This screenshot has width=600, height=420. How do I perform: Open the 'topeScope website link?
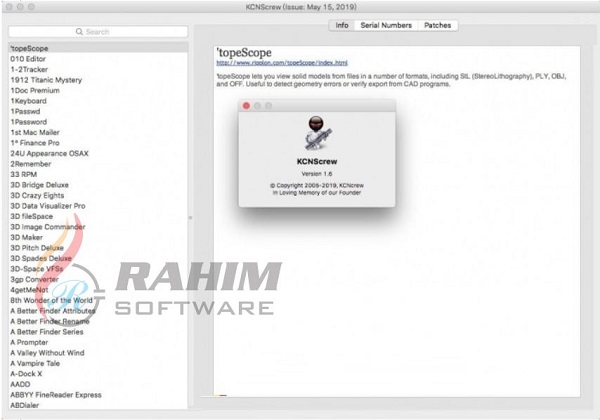coord(282,63)
